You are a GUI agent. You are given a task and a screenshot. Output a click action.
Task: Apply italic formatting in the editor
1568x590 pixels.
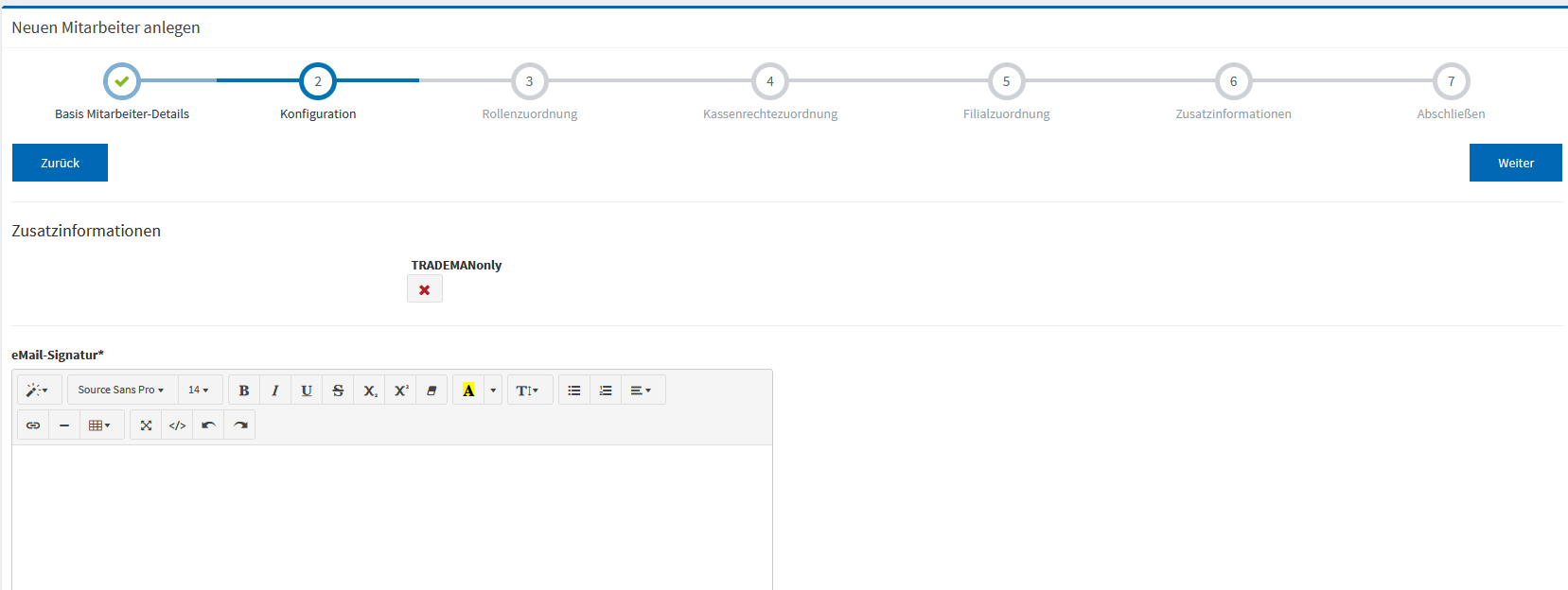click(275, 390)
